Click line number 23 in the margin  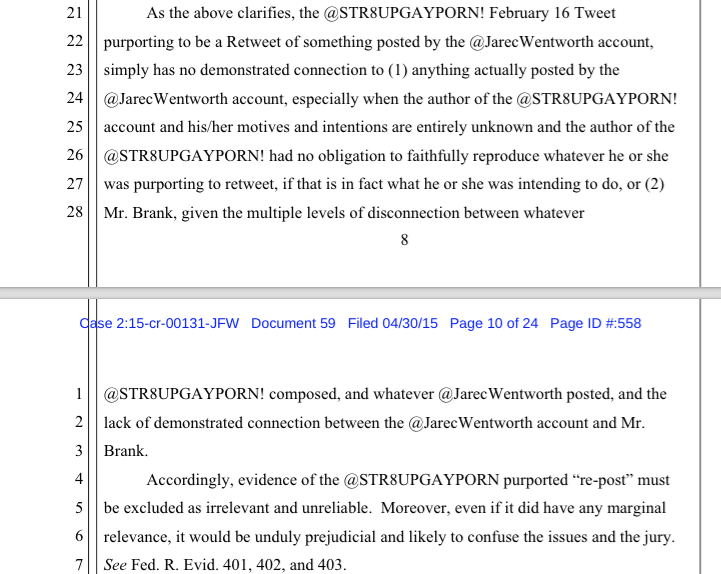coord(74,70)
